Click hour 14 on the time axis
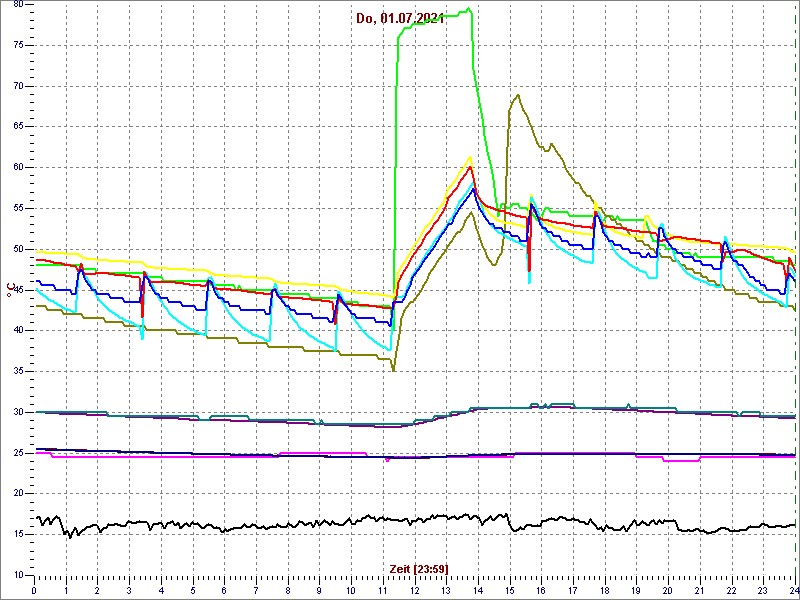800x600 pixels. [478, 591]
